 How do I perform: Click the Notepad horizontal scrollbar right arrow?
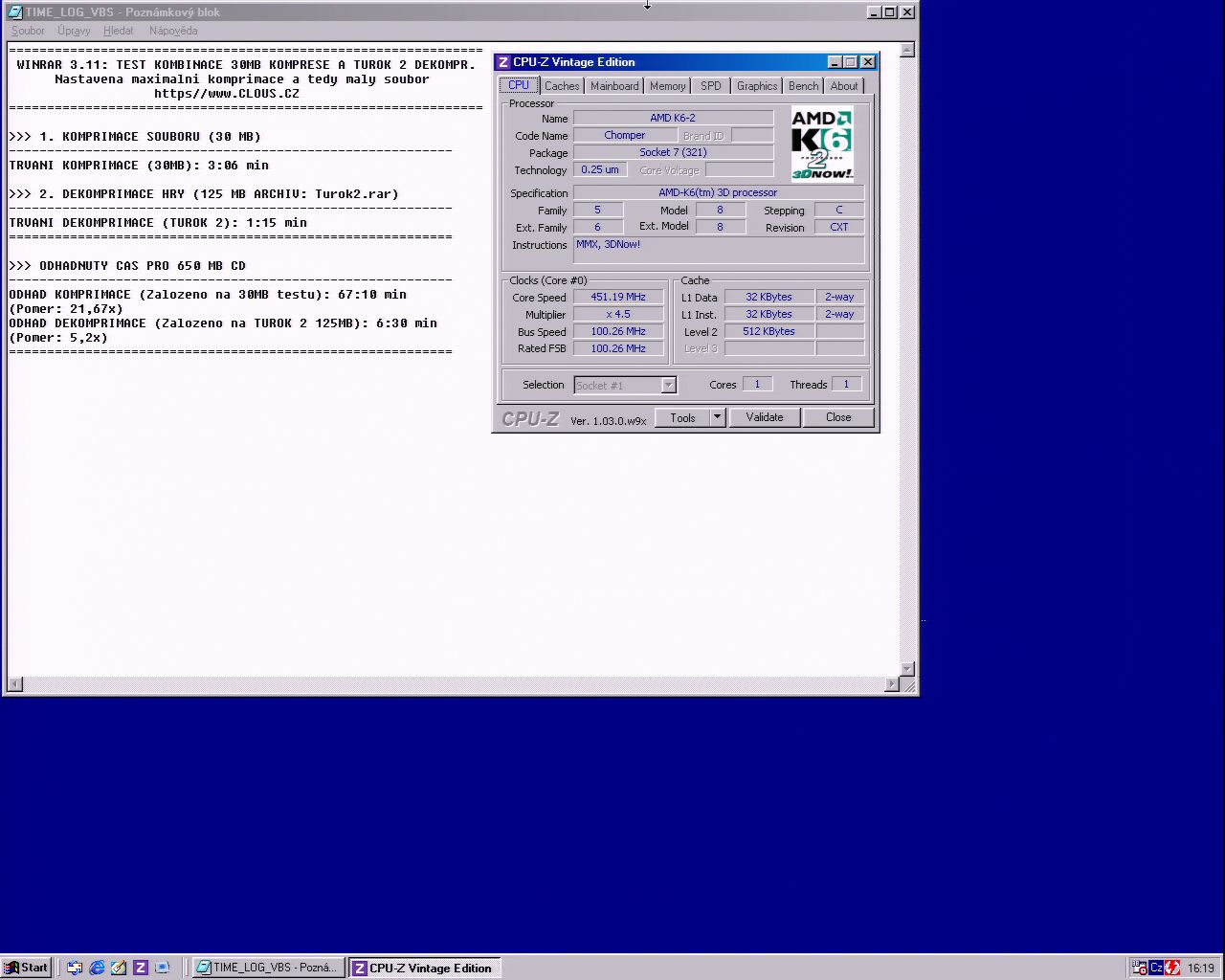[892, 684]
